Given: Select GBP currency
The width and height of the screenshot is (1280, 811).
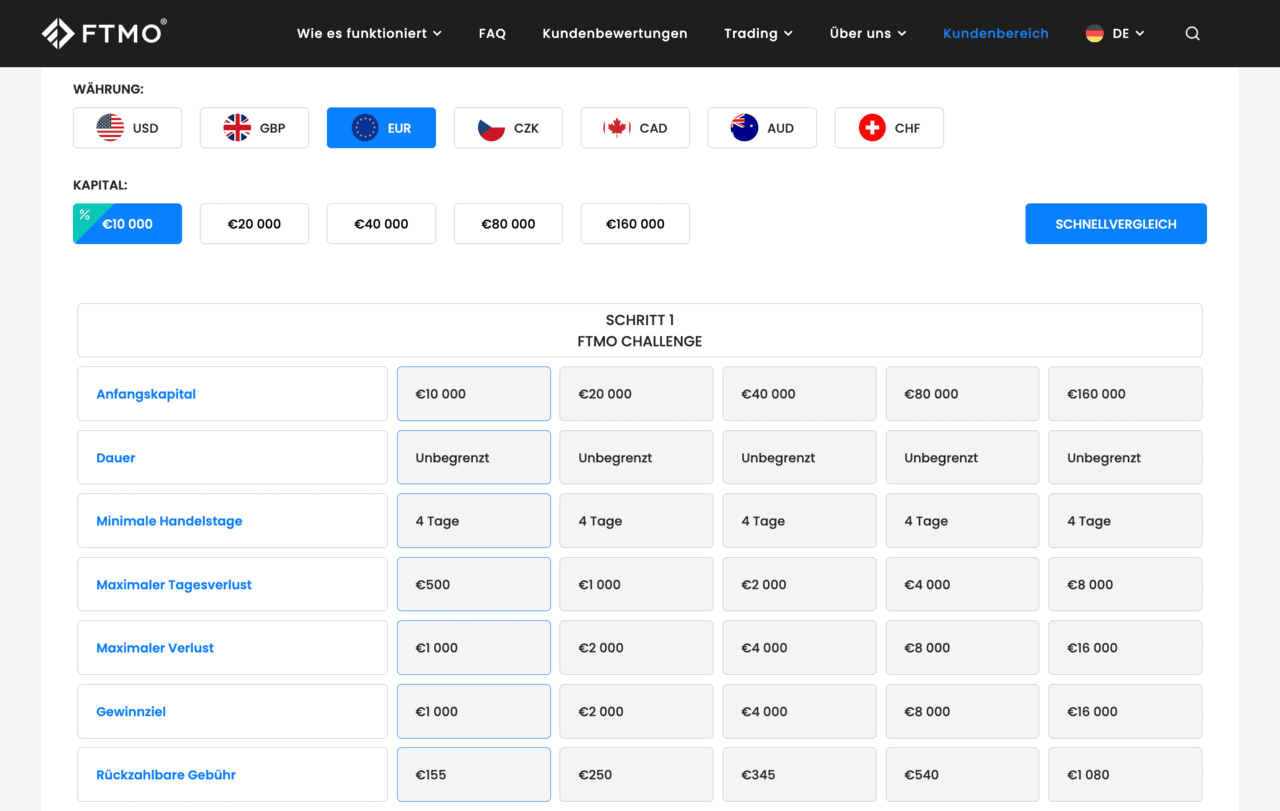Looking at the screenshot, I should (x=254, y=128).
